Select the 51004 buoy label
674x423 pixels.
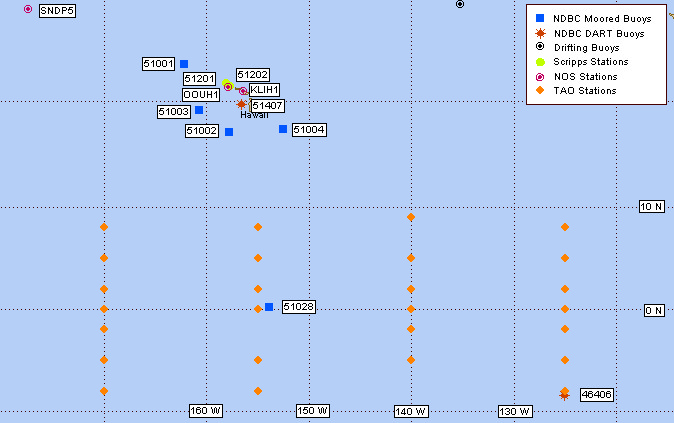tap(309, 130)
